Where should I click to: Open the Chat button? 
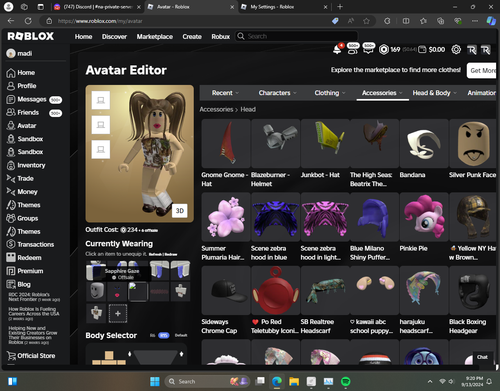(x=482, y=357)
